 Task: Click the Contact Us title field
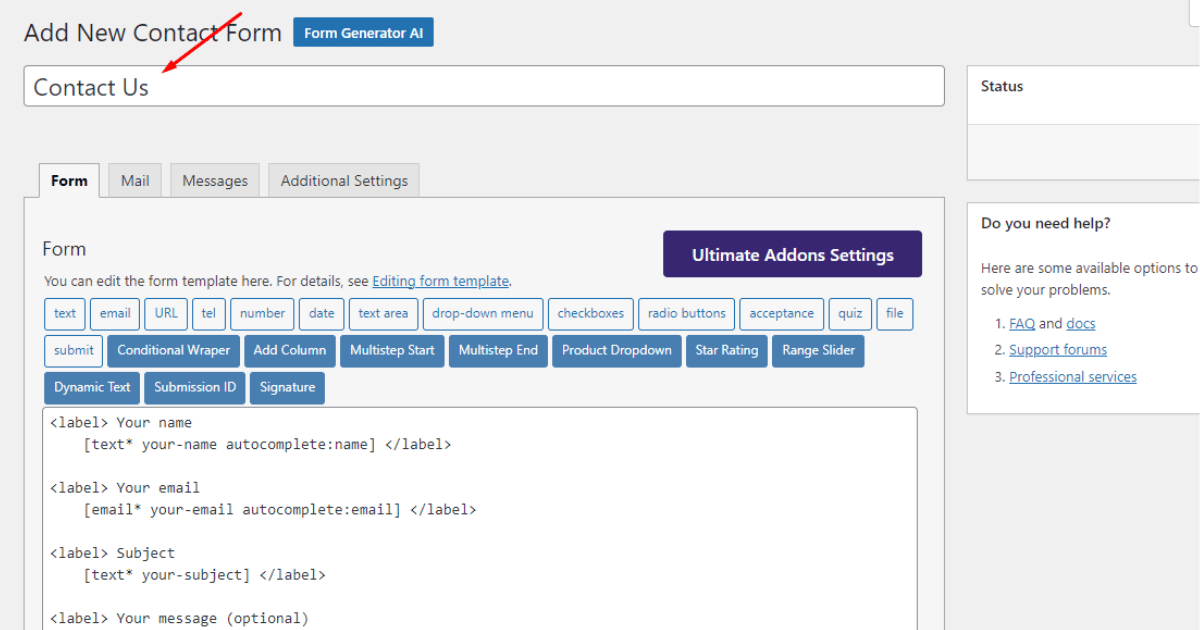484,86
